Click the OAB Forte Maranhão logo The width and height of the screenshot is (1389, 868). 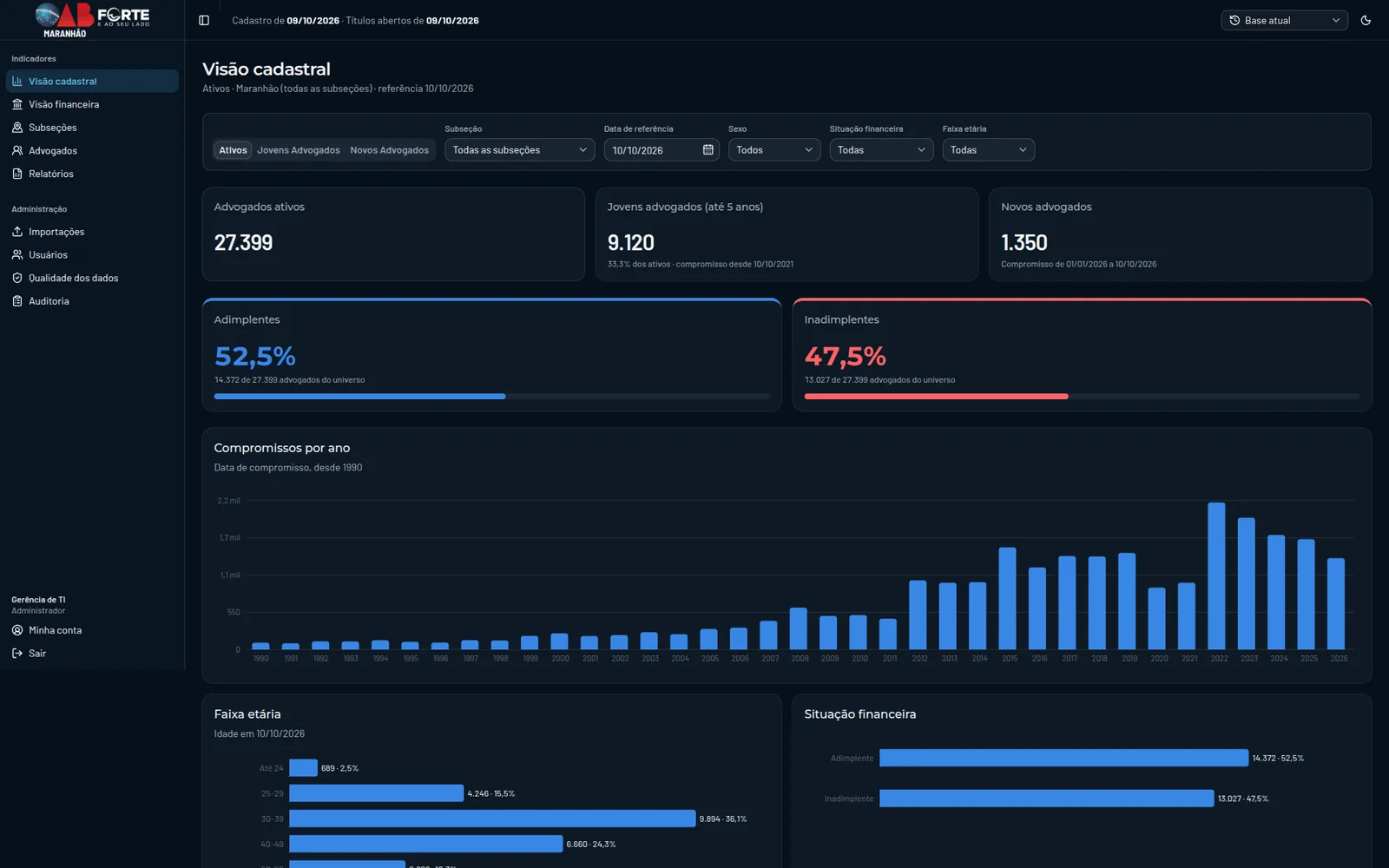tap(92, 20)
